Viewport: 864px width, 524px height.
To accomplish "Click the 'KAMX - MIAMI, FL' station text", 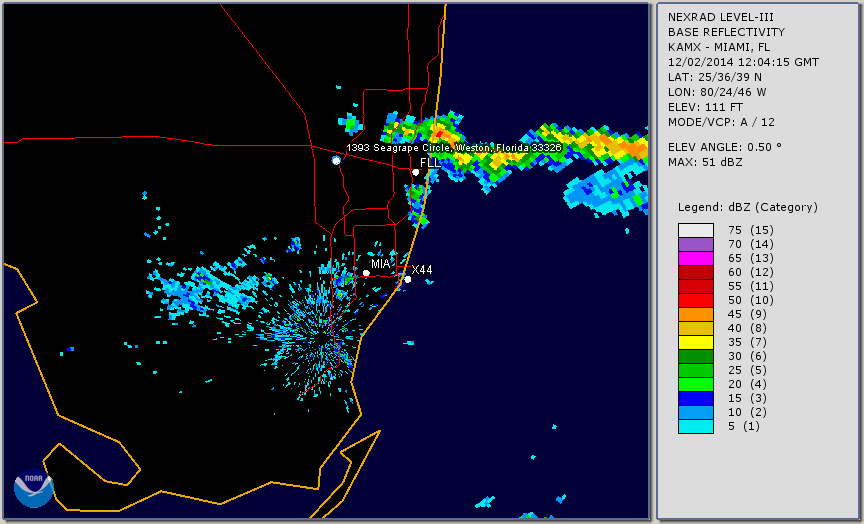I will (x=719, y=47).
